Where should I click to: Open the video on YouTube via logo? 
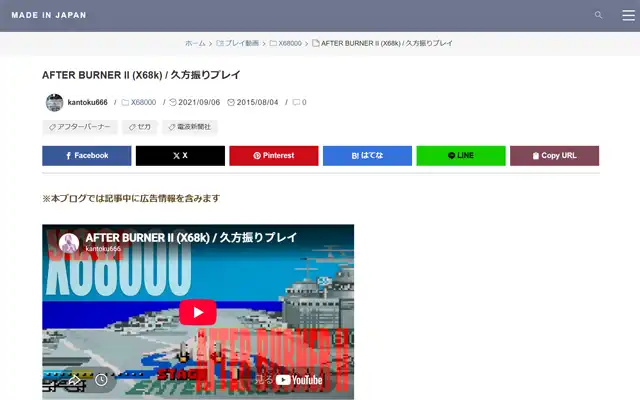click(x=299, y=380)
